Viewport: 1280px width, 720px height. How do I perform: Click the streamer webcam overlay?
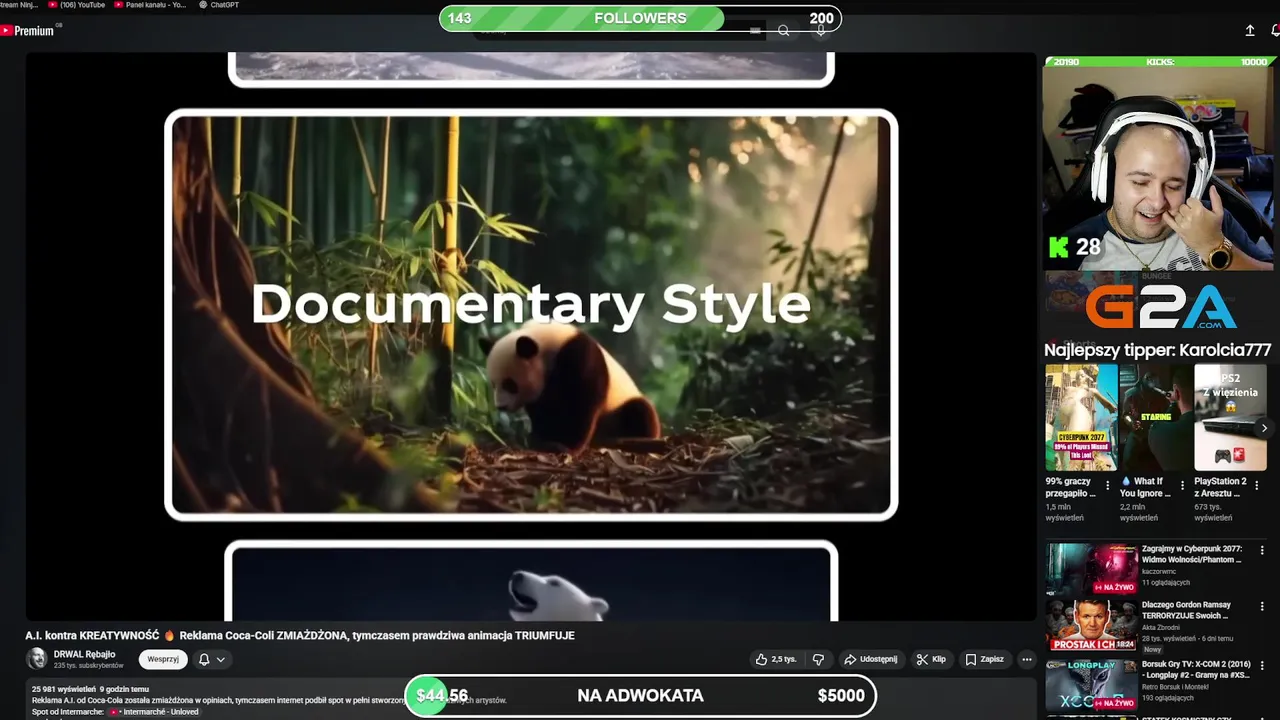click(x=1158, y=169)
